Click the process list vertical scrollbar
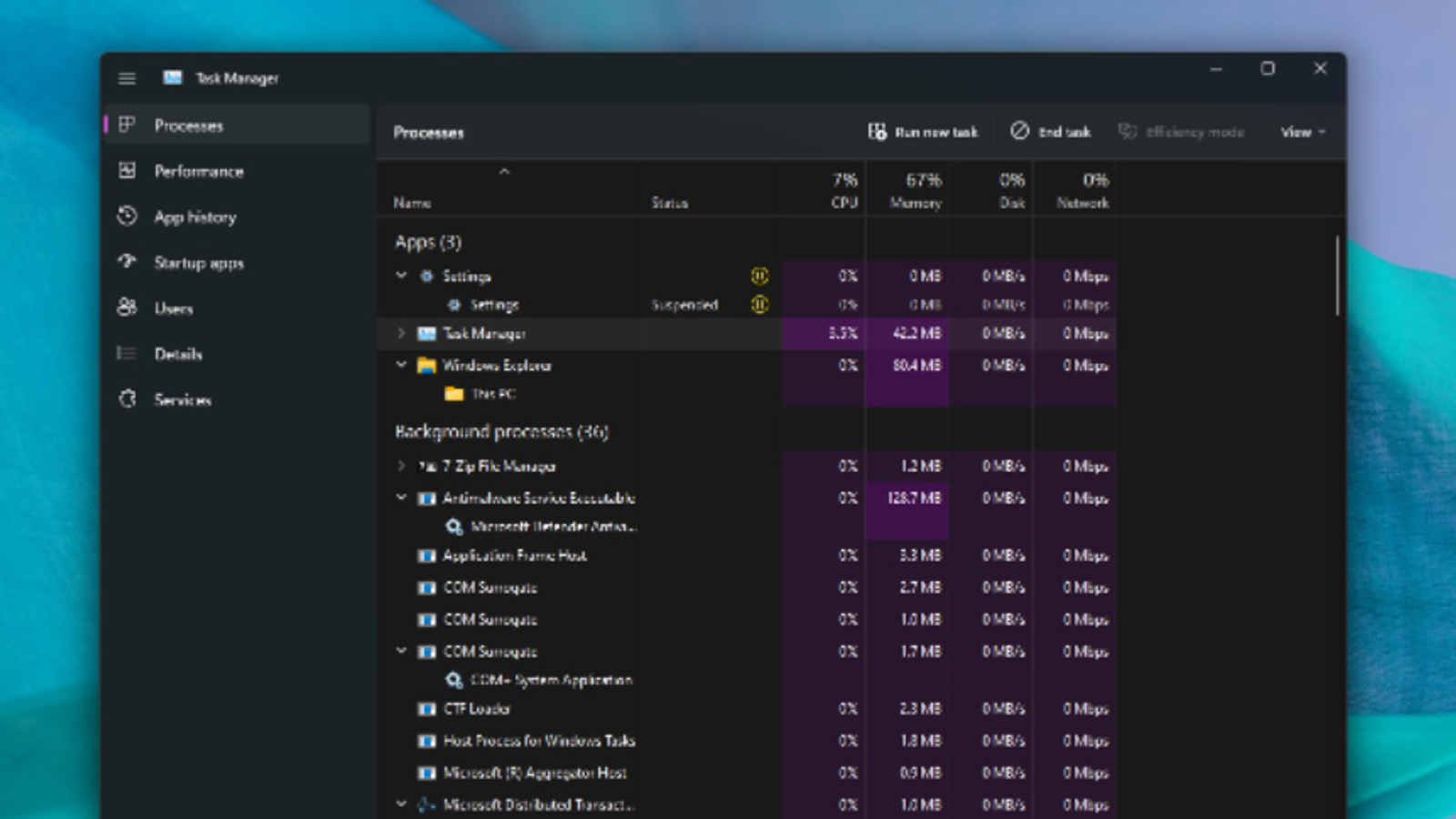 click(x=1337, y=276)
